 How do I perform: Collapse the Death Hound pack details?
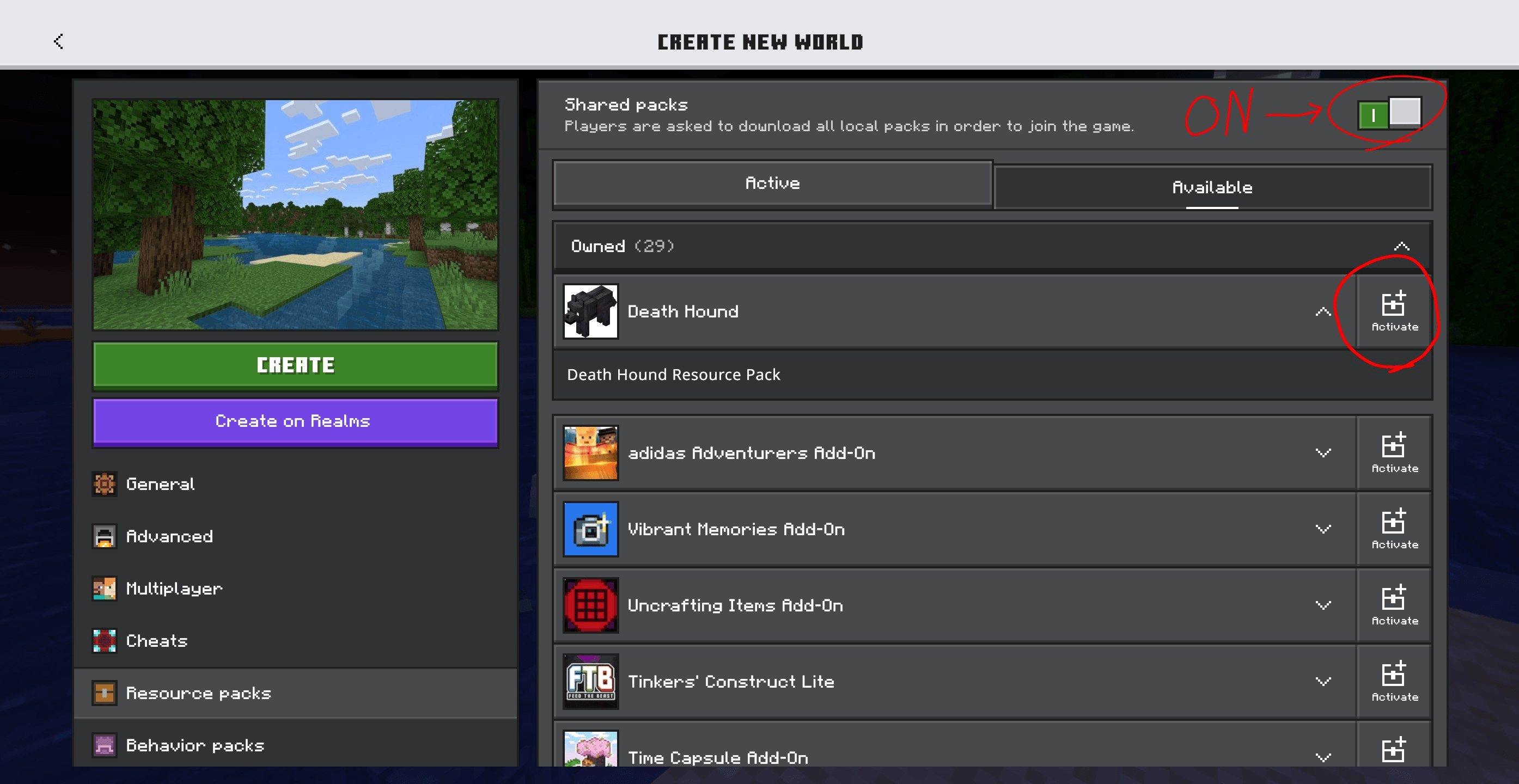(x=1322, y=311)
